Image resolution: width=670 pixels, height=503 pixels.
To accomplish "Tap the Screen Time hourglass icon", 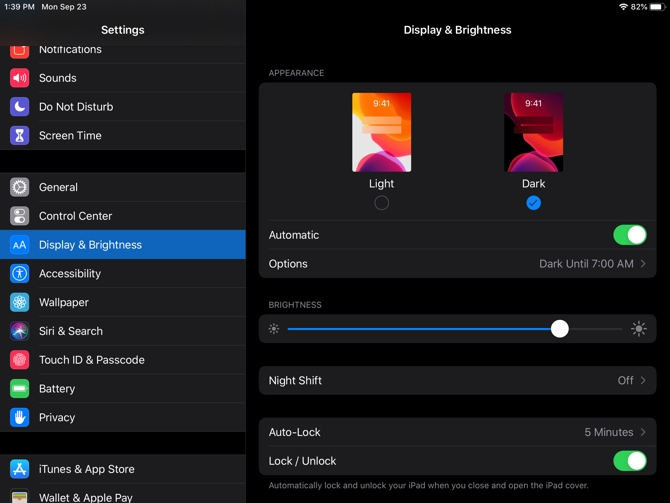I will click(x=20, y=135).
